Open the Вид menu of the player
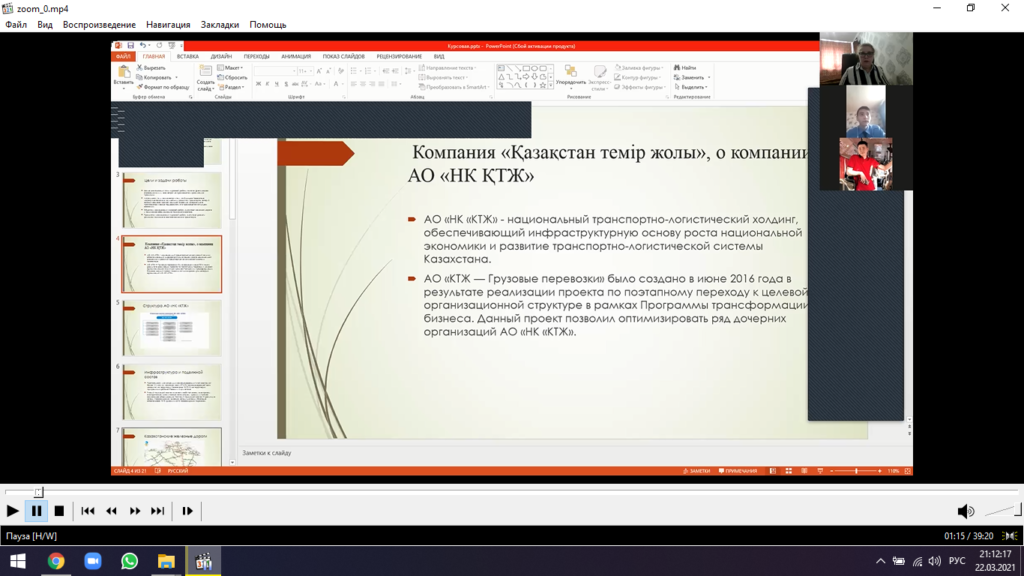The width and height of the screenshot is (1024, 576). [44, 25]
